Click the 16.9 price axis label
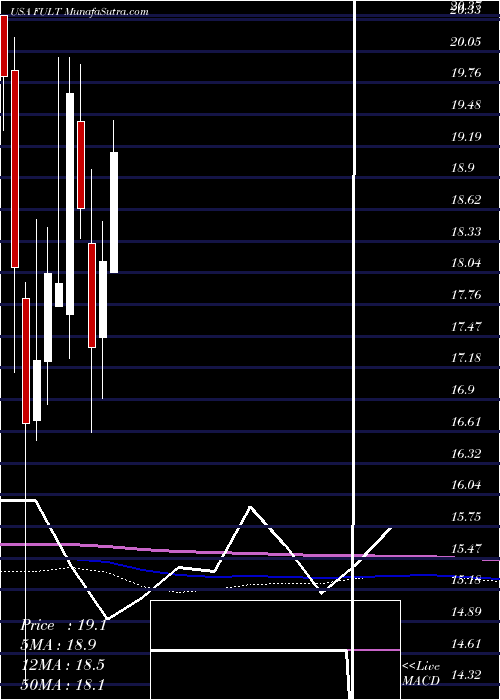Image resolution: width=500 pixels, height=700 pixels. 463,390
